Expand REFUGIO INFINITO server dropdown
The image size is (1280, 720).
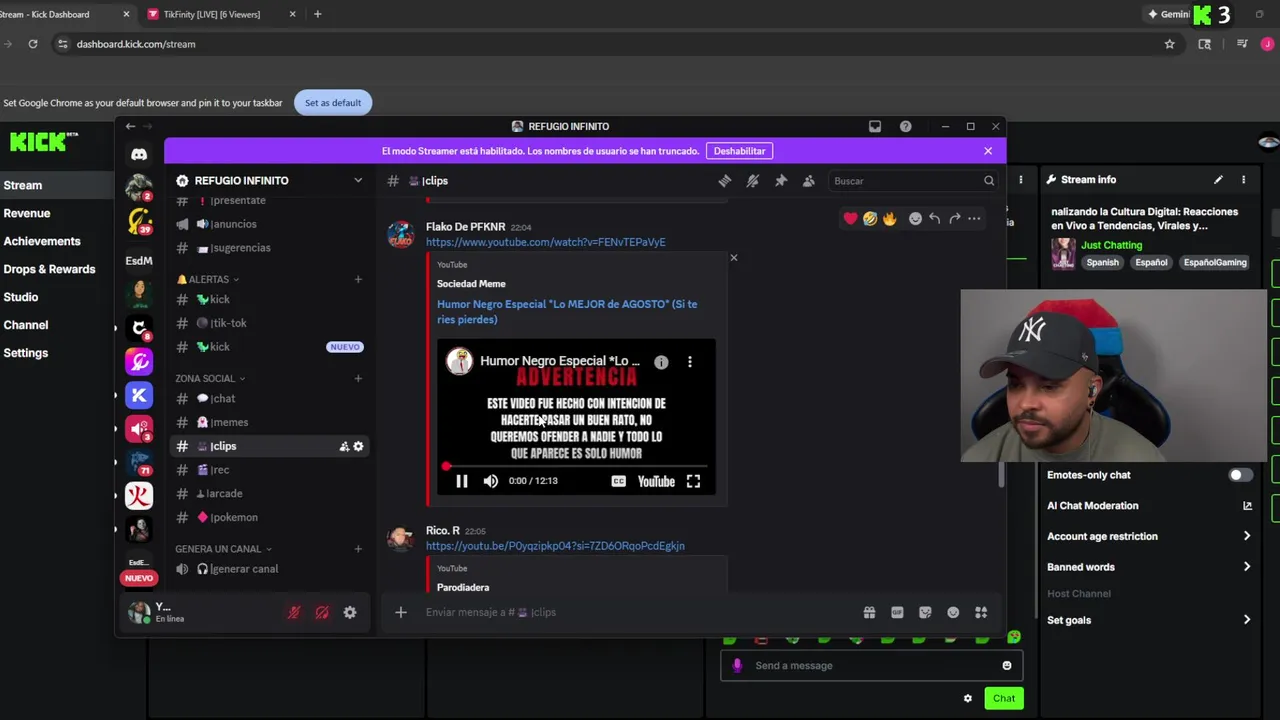point(358,181)
